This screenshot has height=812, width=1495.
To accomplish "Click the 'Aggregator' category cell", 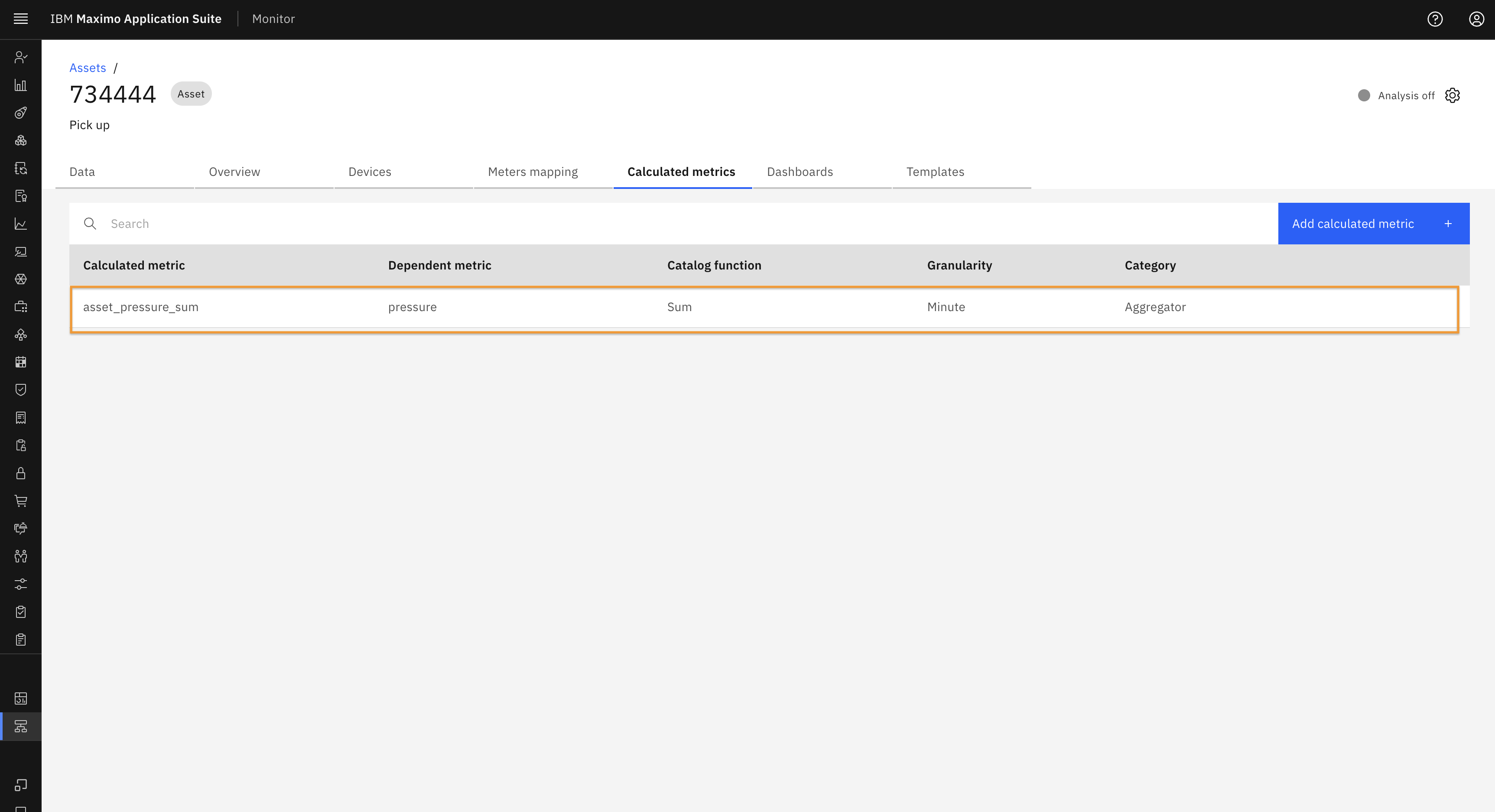I will point(1155,307).
